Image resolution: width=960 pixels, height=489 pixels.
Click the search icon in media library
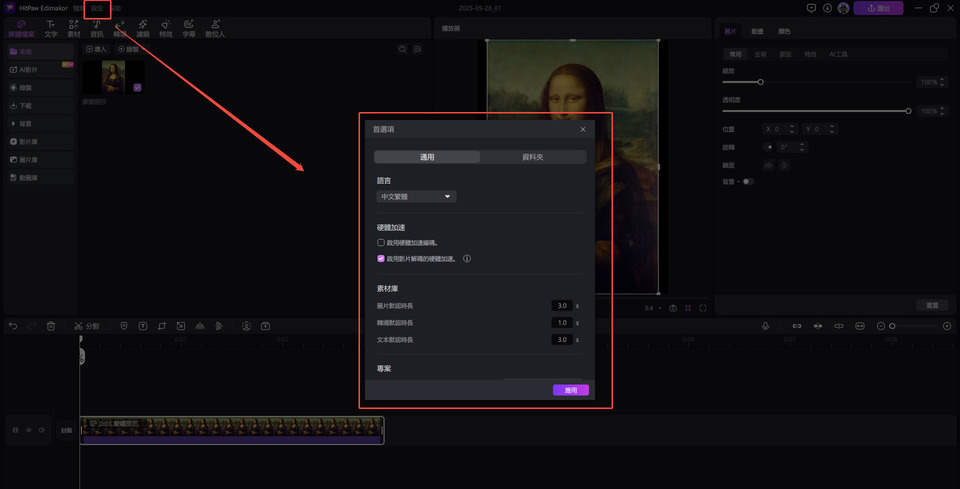(402, 49)
